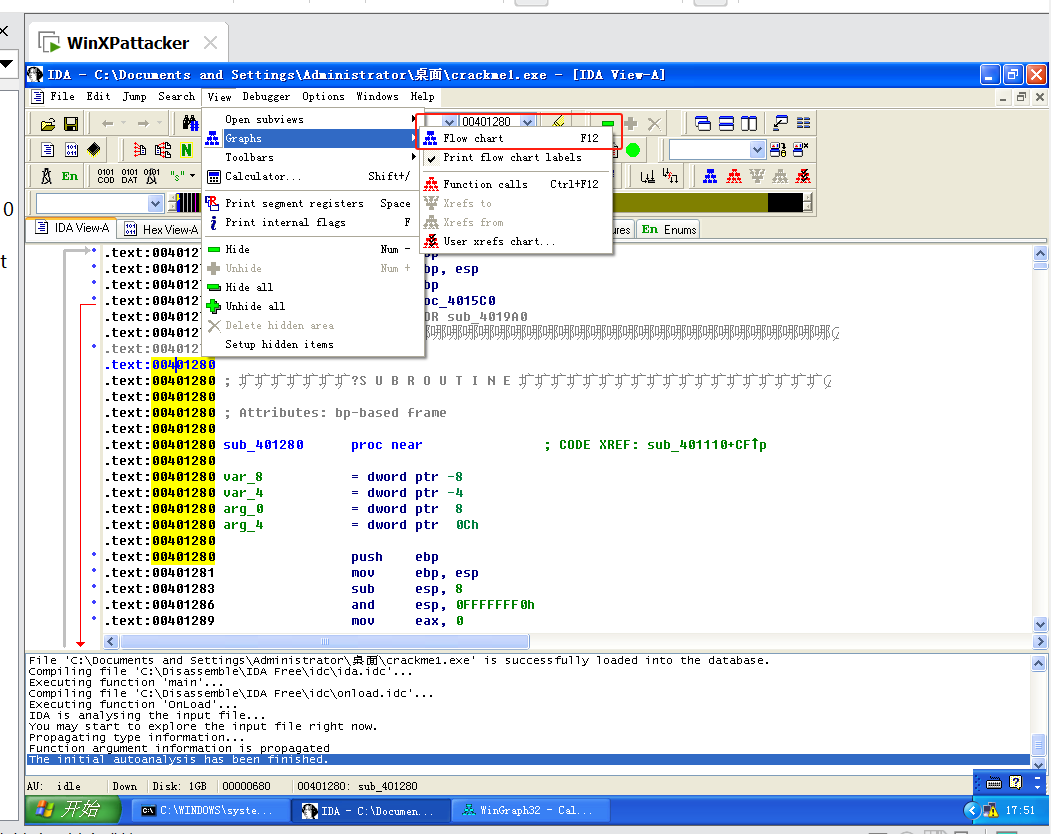Switch to Hex View-A tab
This screenshot has height=834, width=1051.
point(162,229)
